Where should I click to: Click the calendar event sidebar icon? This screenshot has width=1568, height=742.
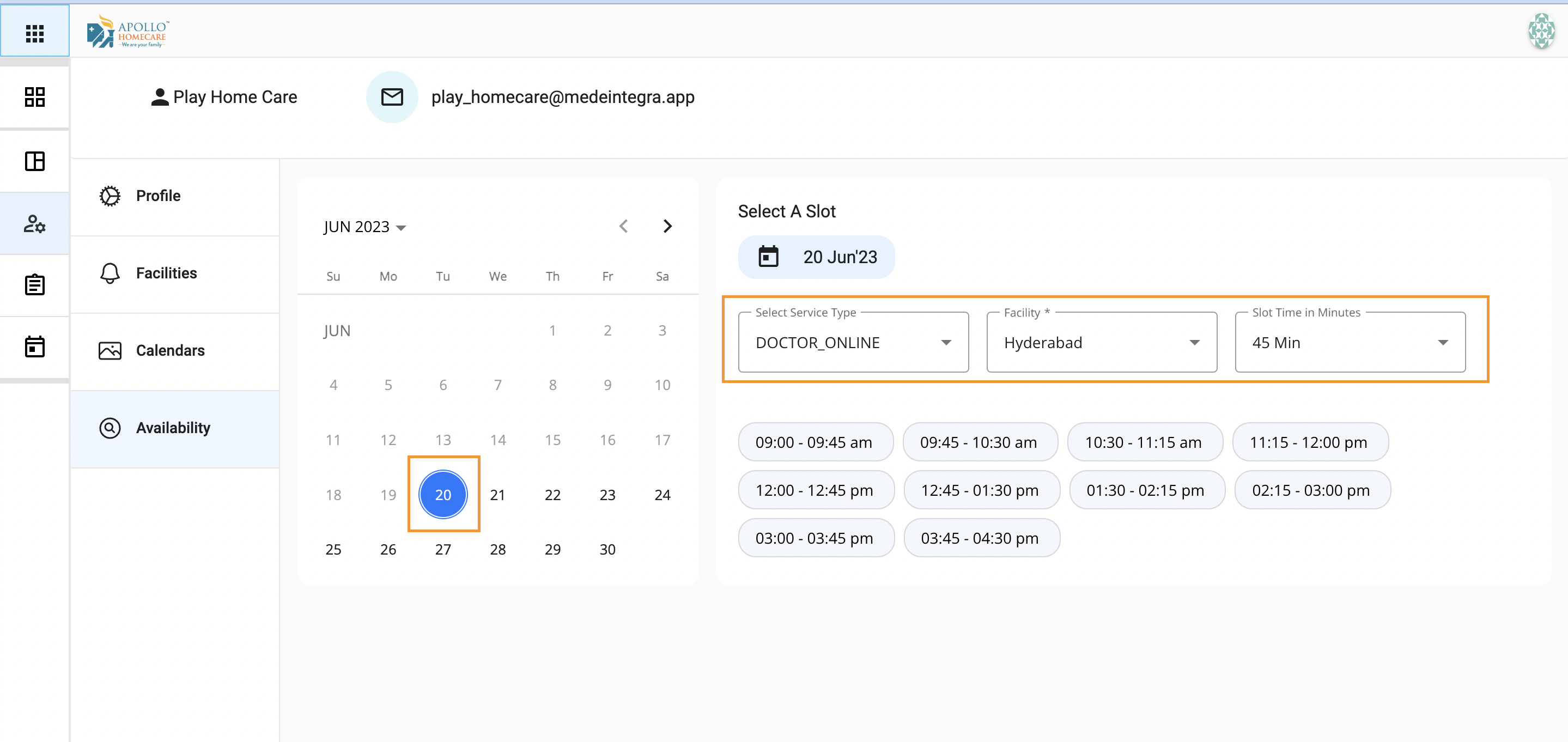35,347
